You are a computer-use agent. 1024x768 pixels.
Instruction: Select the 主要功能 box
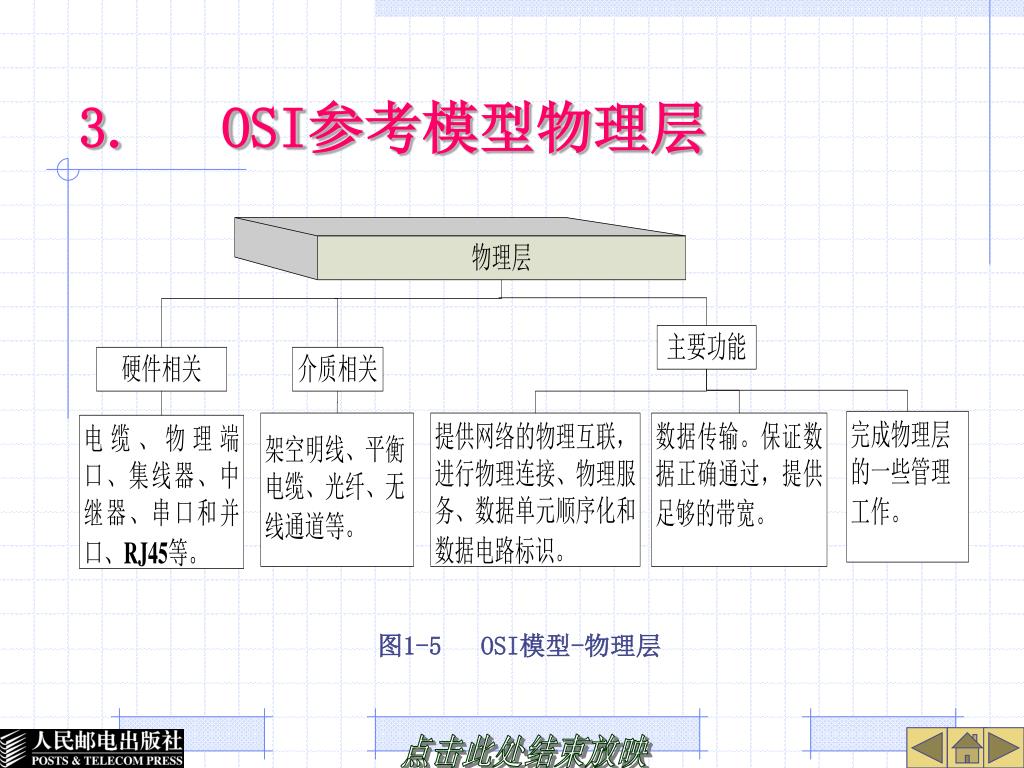pyautogui.click(x=706, y=347)
